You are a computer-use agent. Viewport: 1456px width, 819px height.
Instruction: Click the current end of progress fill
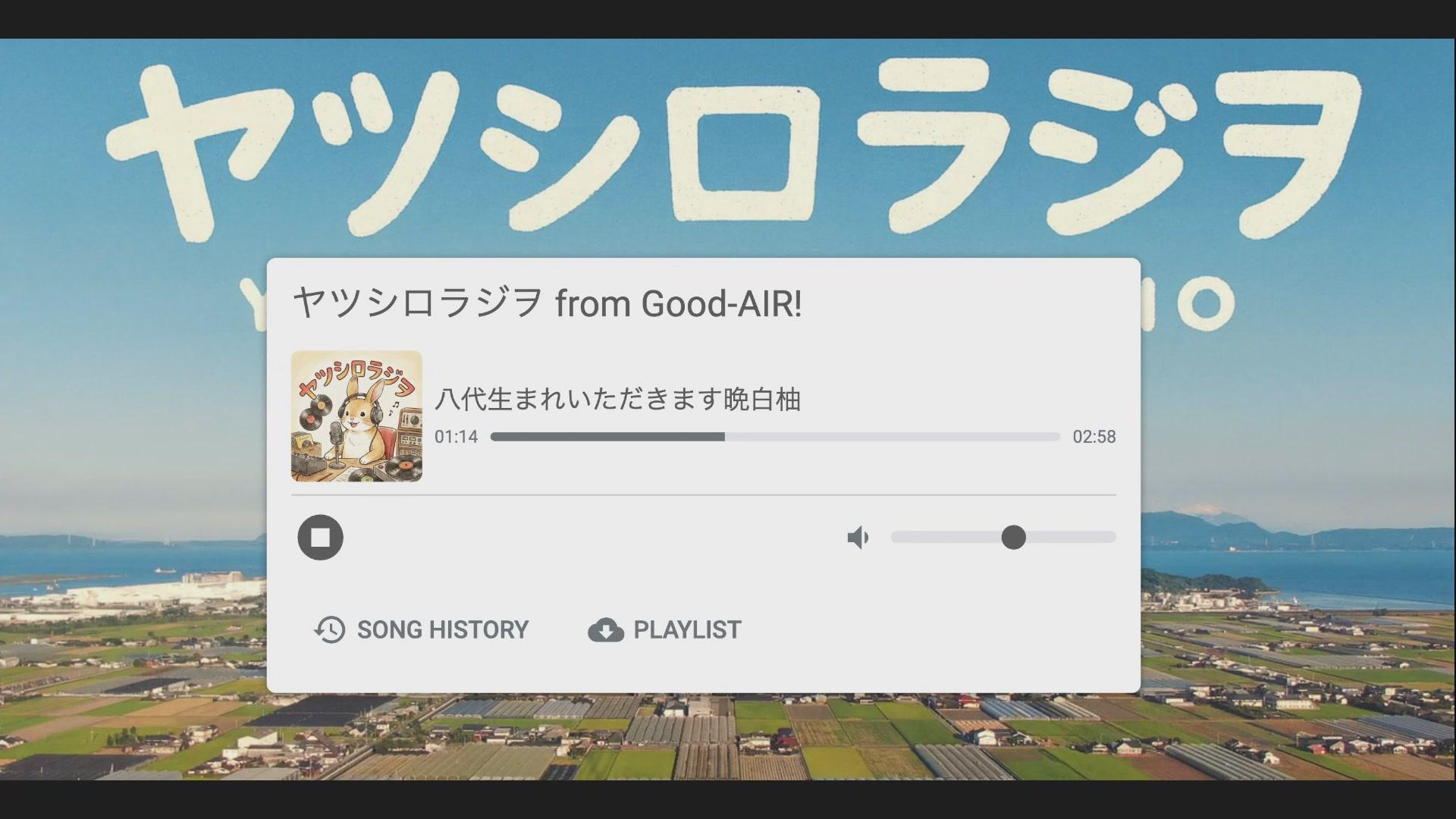point(724,437)
